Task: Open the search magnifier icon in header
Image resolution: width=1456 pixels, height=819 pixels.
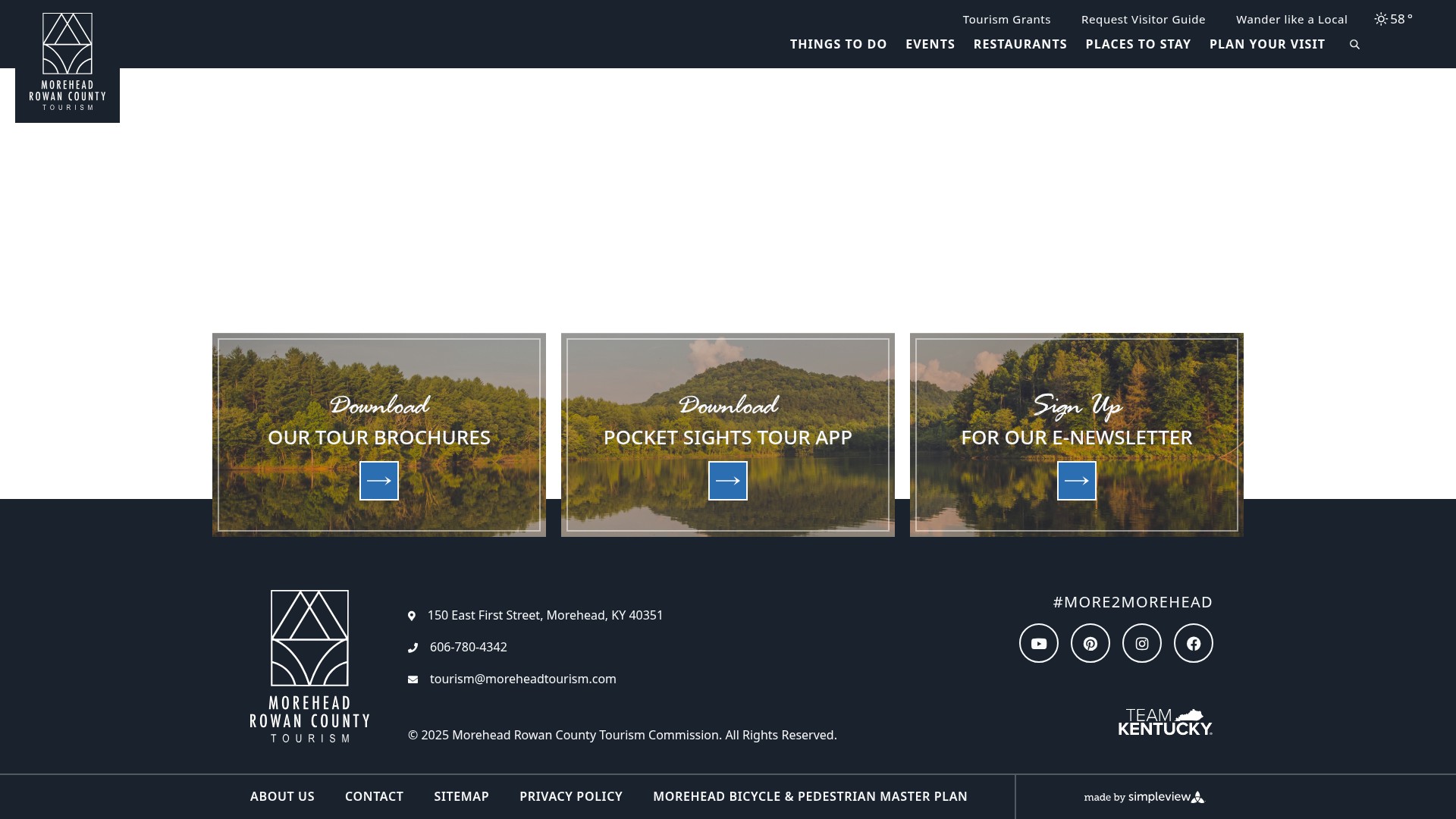Action: [1354, 45]
